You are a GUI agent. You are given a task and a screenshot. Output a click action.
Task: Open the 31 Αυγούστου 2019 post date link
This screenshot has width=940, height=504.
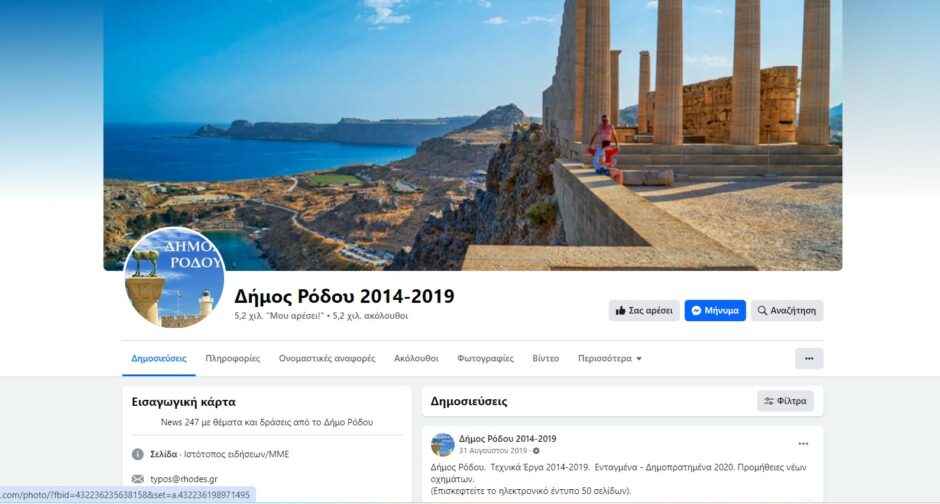point(493,451)
